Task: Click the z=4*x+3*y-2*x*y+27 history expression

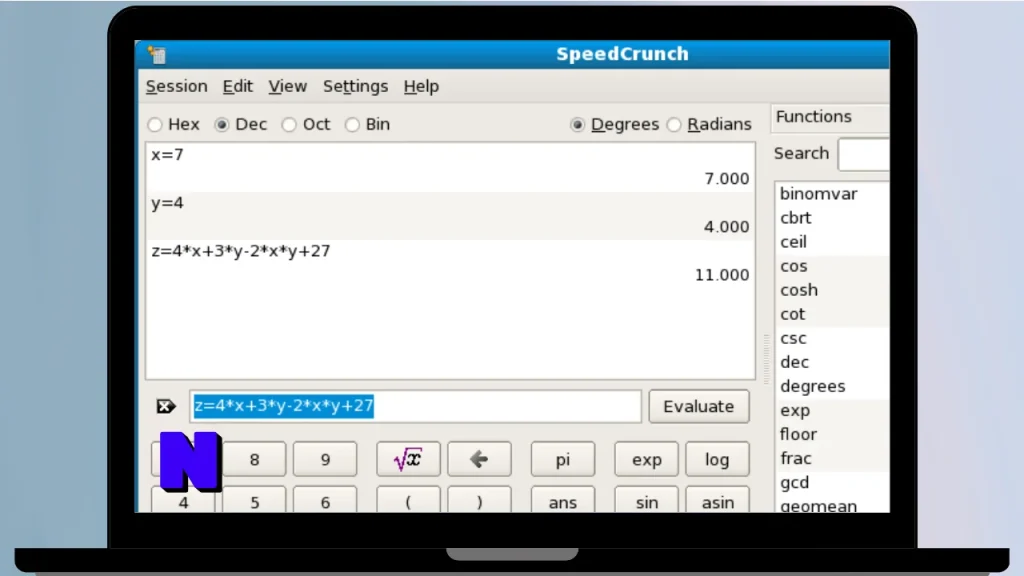Action: [240, 251]
